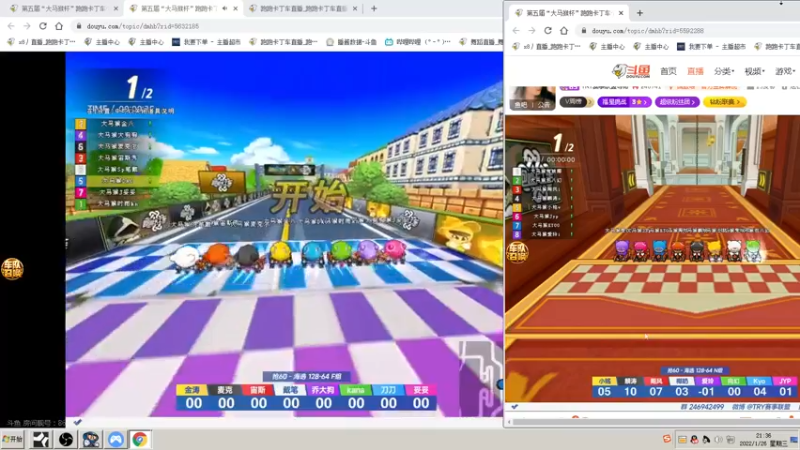Click the right game stream video

[x=652, y=258]
